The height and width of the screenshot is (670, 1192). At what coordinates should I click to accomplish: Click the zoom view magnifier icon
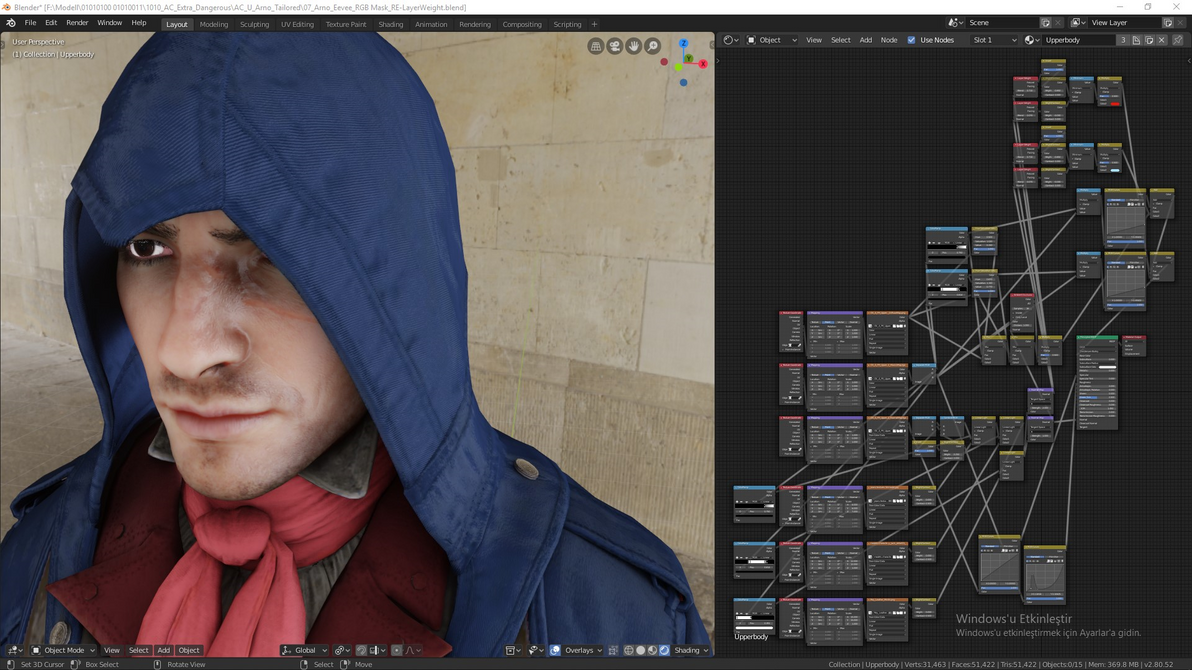click(653, 46)
